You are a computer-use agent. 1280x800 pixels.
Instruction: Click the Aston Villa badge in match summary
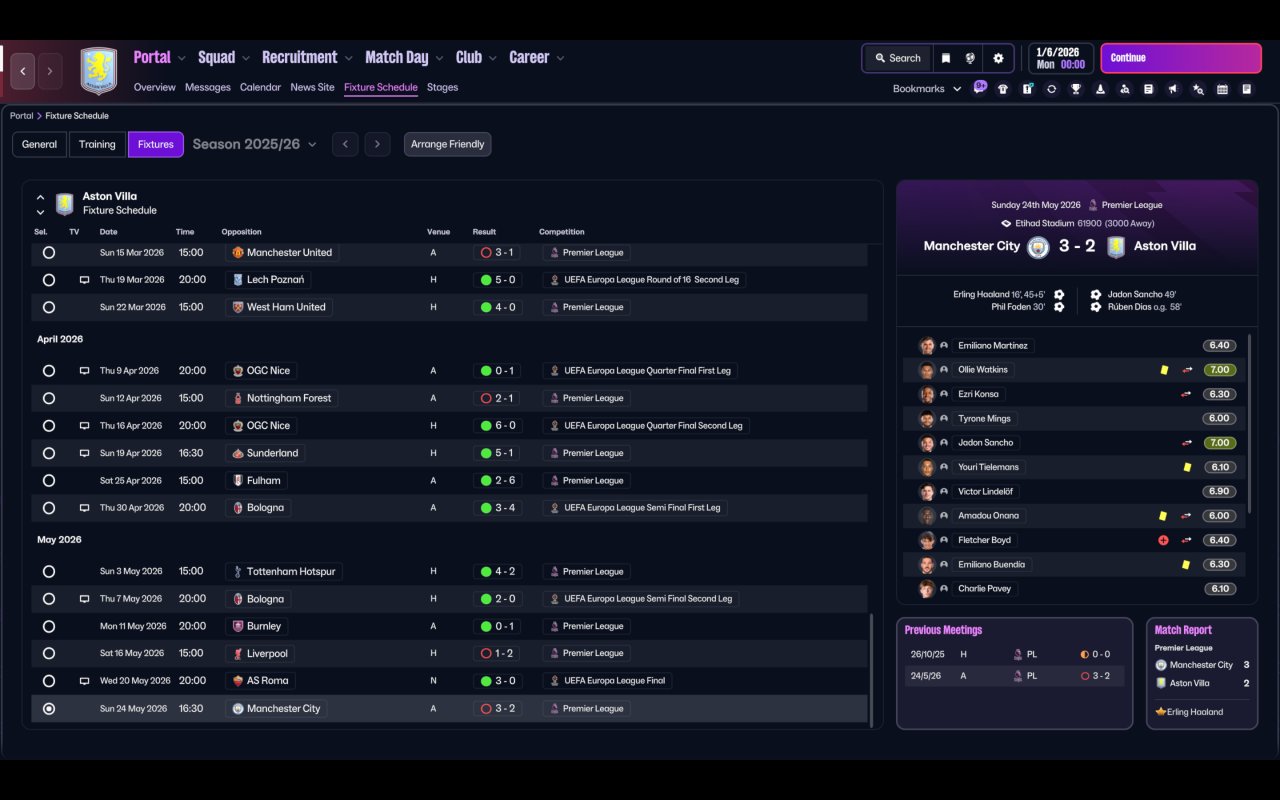[1116, 246]
